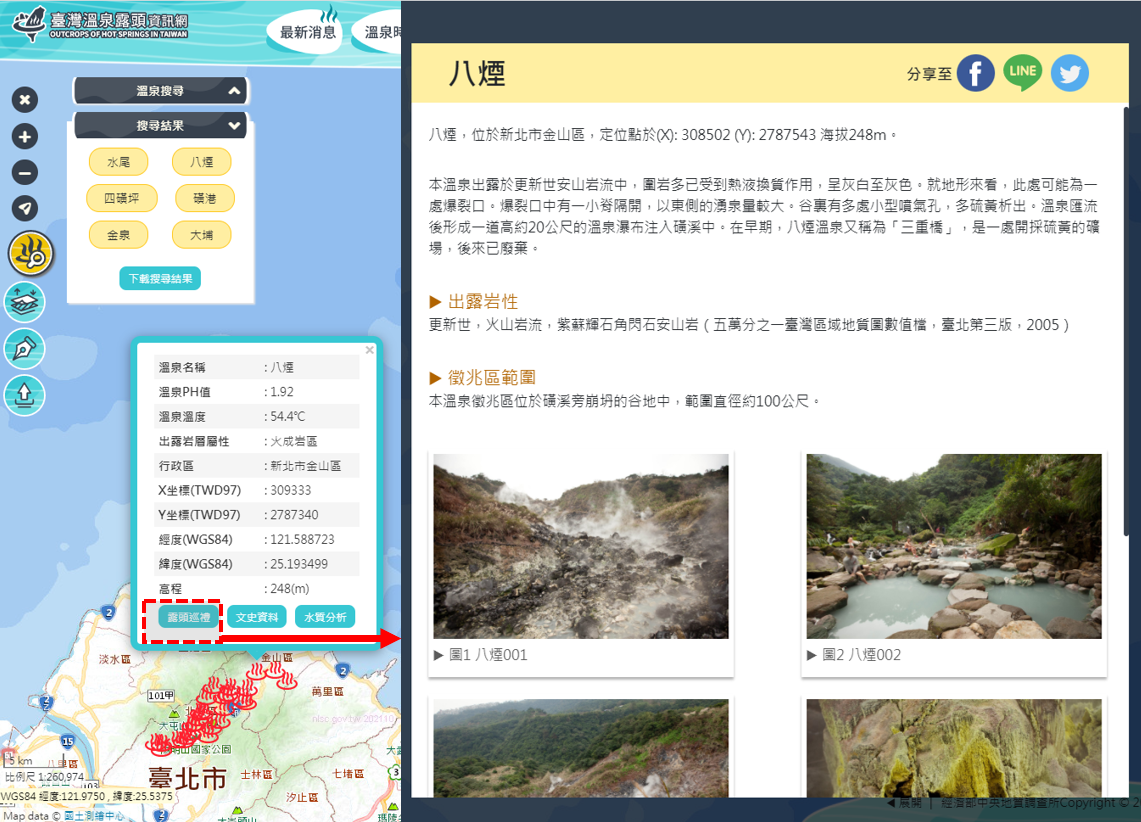The height and width of the screenshot is (822, 1141).
Task: Locate my position with the arrow icon
Action: click(25, 209)
